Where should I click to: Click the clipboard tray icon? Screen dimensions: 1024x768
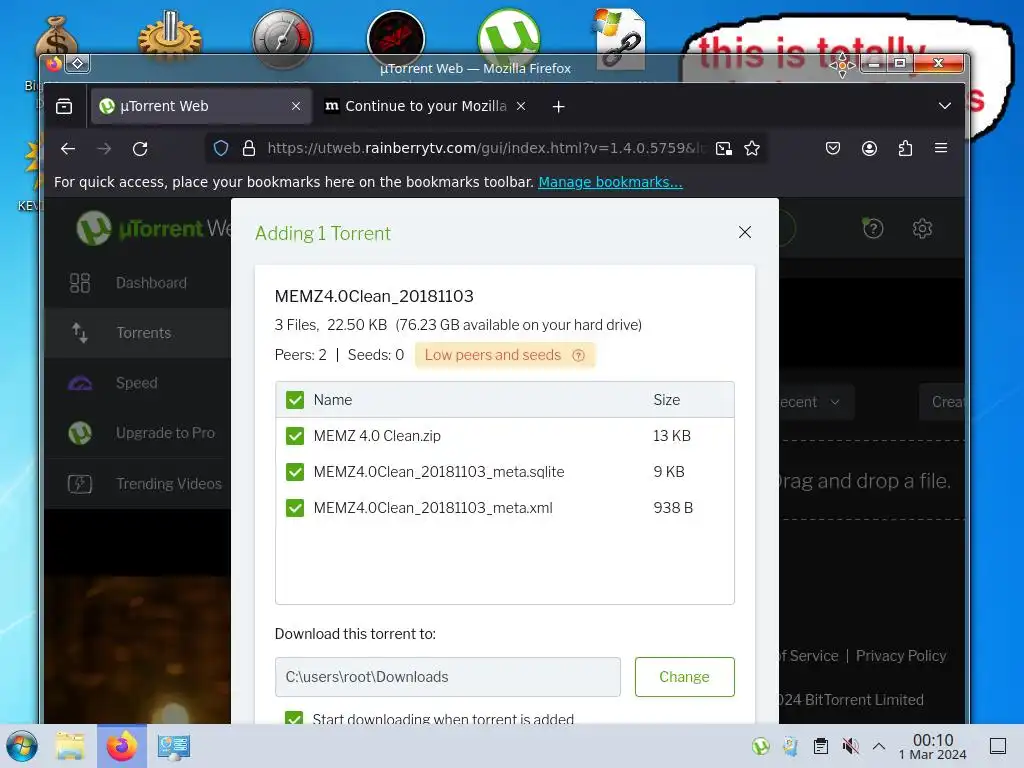pos(820,746)
